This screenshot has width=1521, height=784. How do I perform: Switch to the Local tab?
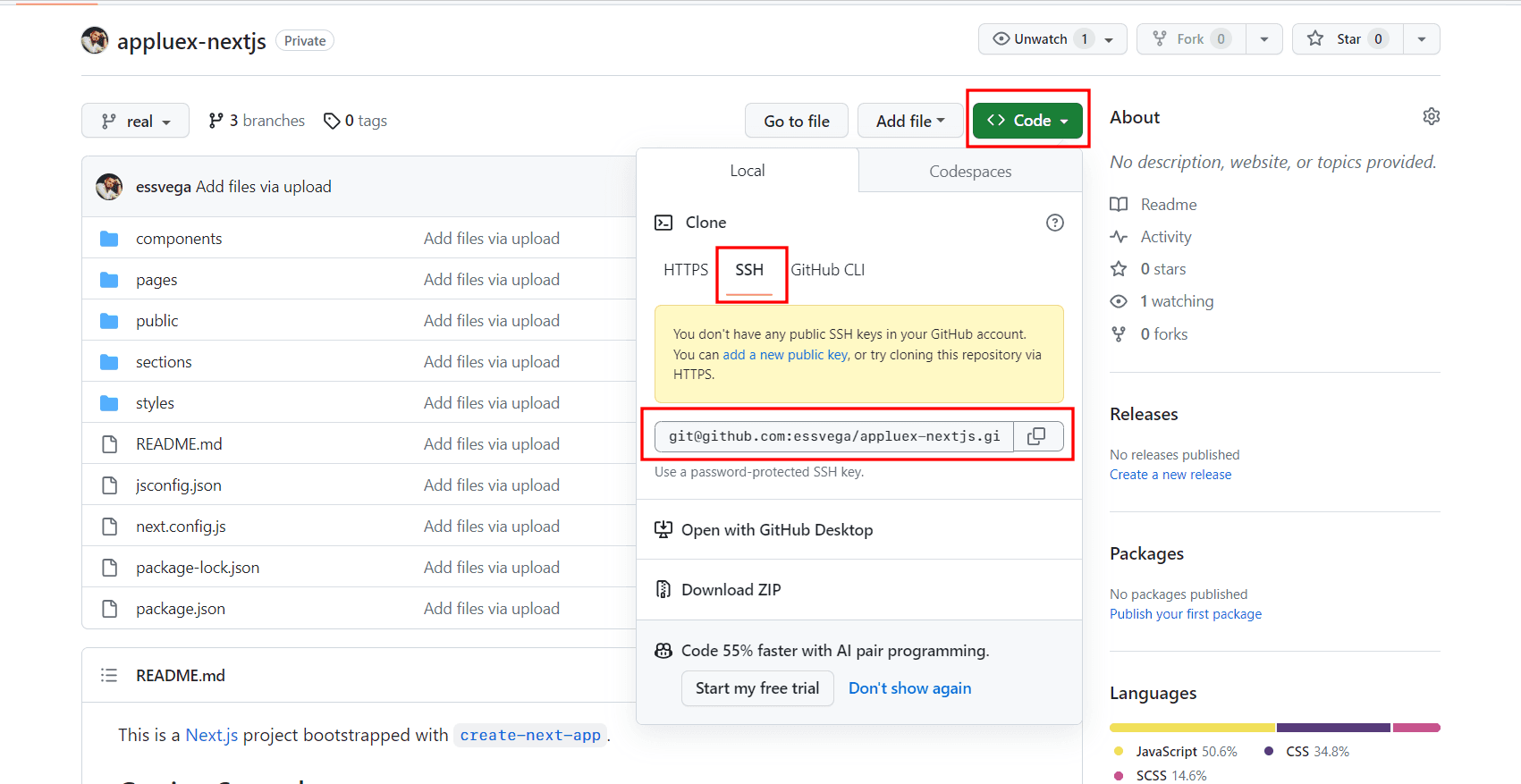pyautogui.click(x=748, y=171)
